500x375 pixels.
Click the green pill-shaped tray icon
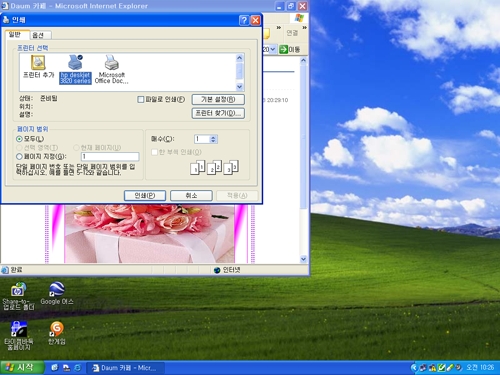(x=450, y=368)
